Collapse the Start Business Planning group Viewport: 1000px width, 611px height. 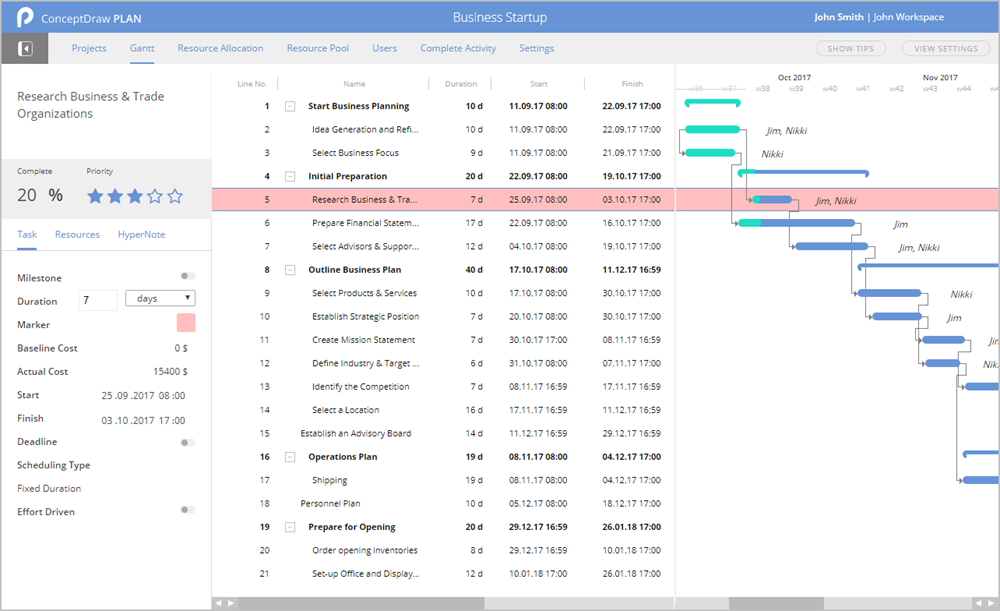tap(290, 106)
